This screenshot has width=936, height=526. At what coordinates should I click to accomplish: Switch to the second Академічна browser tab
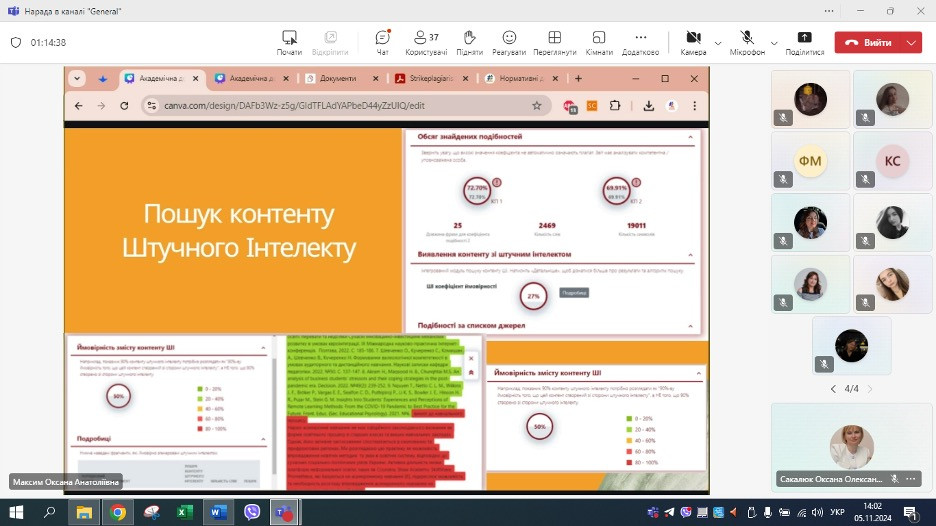click(x=251, y=78)
